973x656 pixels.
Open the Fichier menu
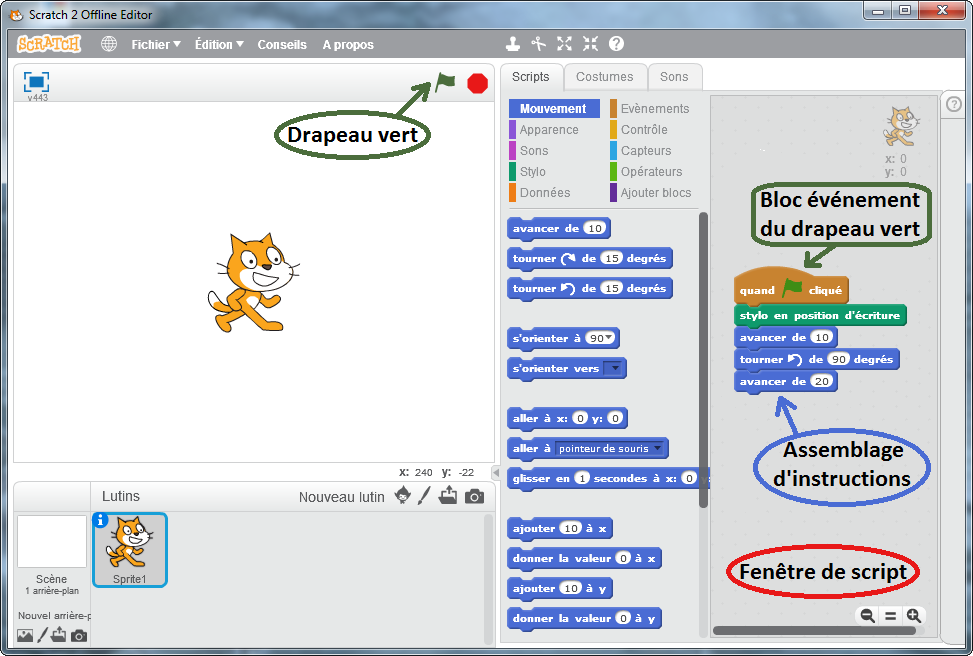click(x=156, y=45)
